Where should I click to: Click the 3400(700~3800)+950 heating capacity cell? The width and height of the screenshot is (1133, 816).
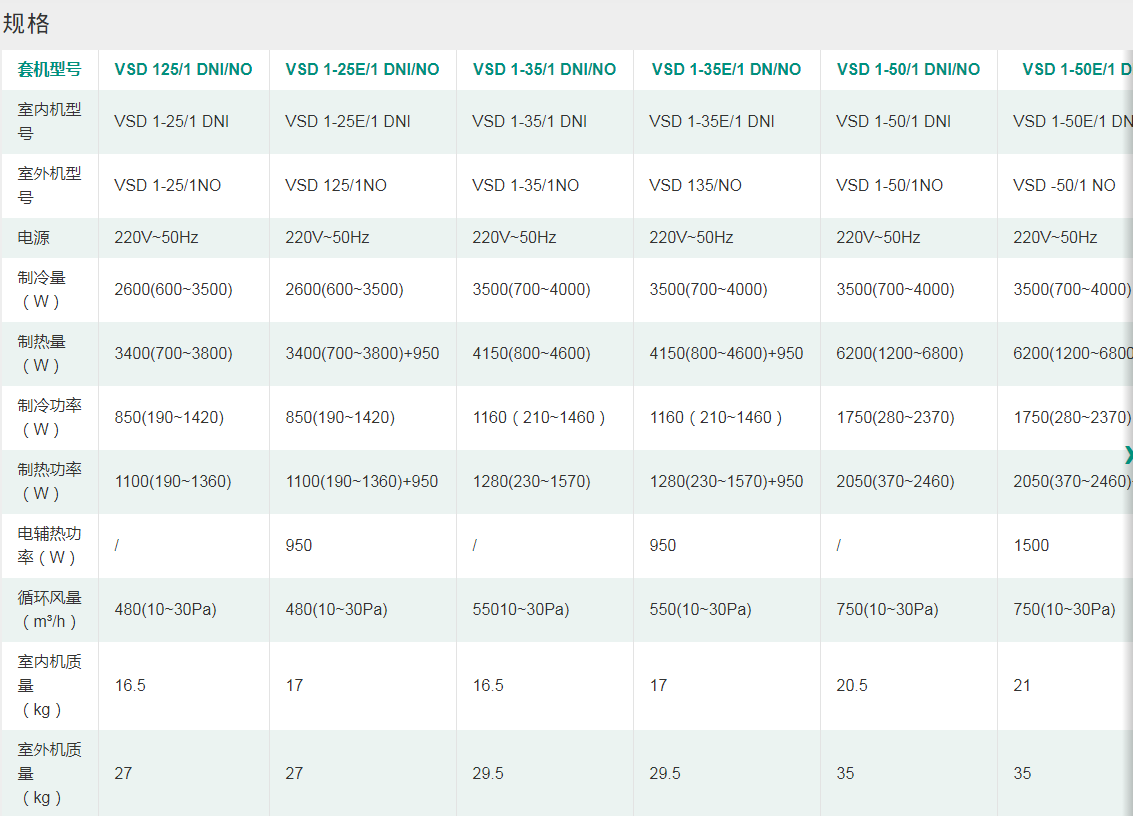(x=362, y=353)
